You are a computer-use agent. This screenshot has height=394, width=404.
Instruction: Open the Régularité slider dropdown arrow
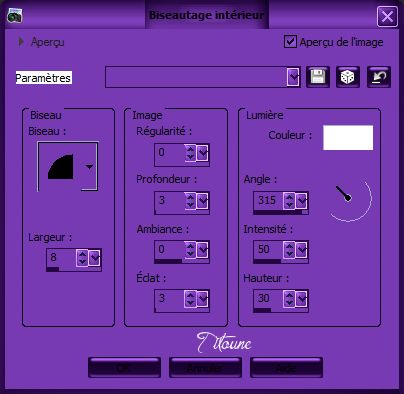[x=203, y=153]
